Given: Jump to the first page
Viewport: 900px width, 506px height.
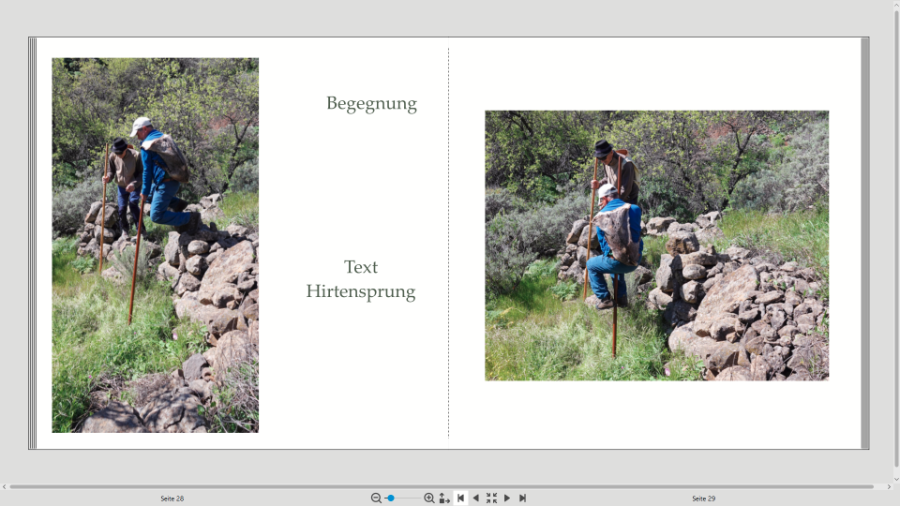Looking at the screenshot, I should click(460, 498).
